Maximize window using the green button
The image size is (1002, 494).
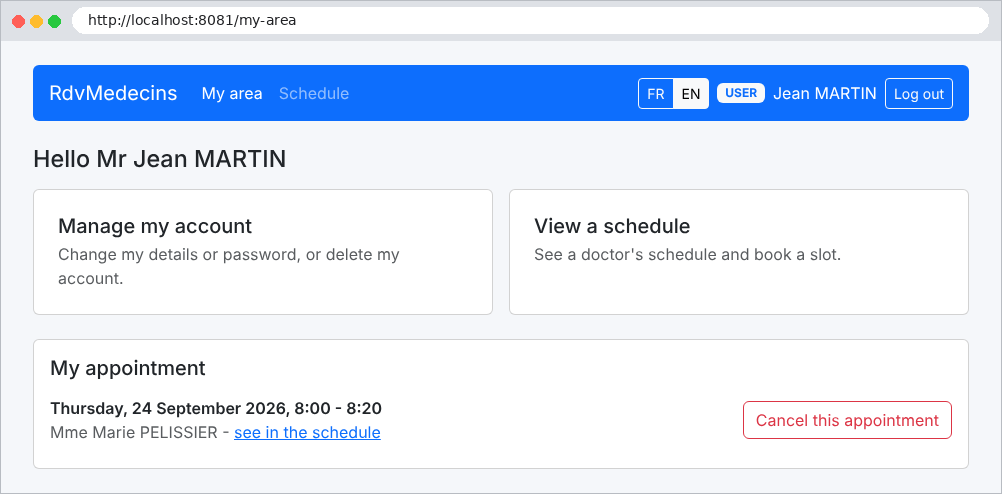(54, 21)
